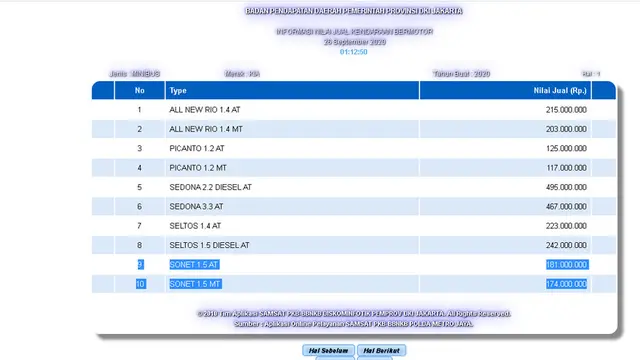Click row number 1 cell
The height and width of the screenshot is (360, 640).
(x=140, y=110)
